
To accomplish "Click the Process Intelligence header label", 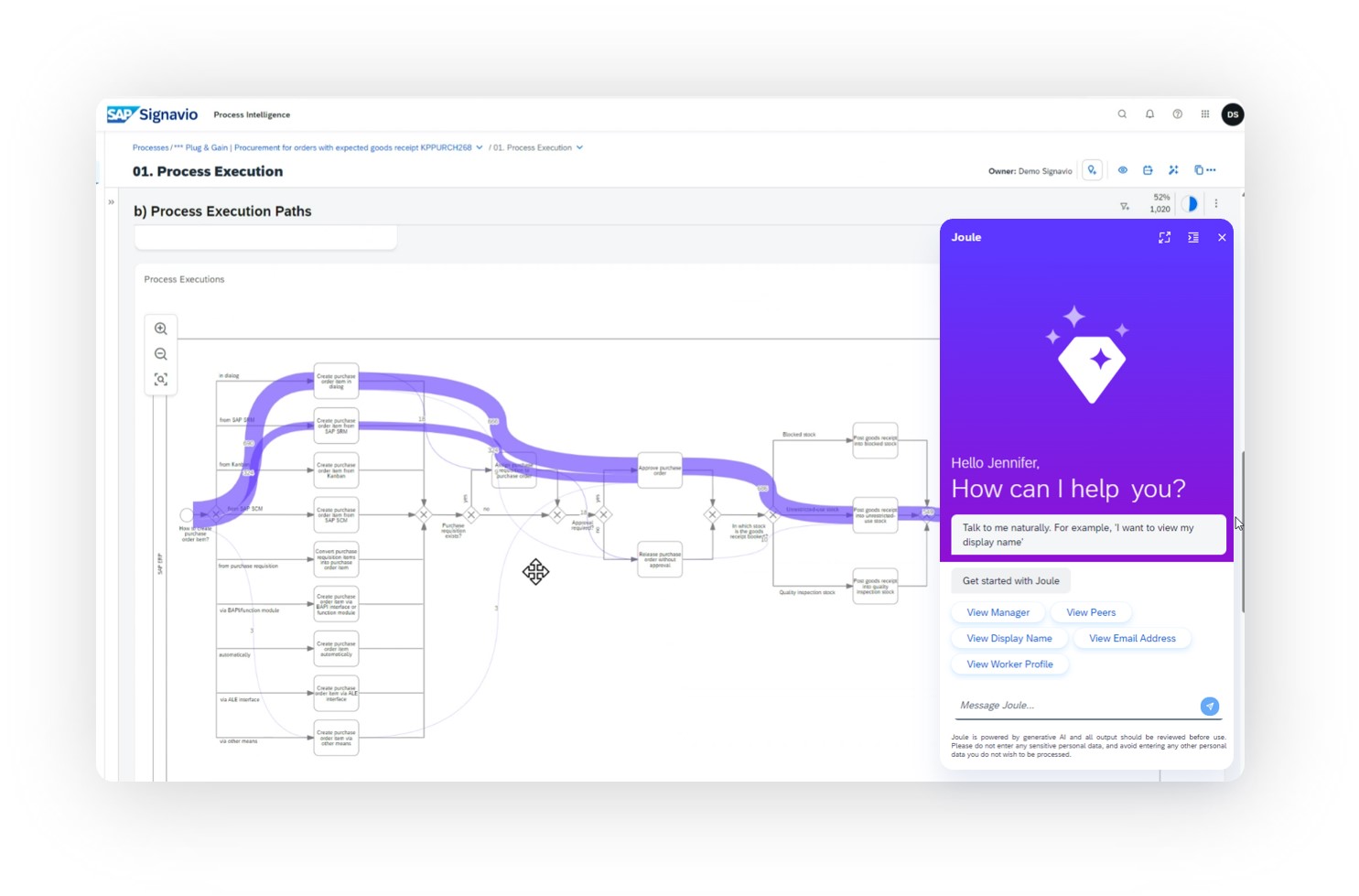I will pos(252,115).
